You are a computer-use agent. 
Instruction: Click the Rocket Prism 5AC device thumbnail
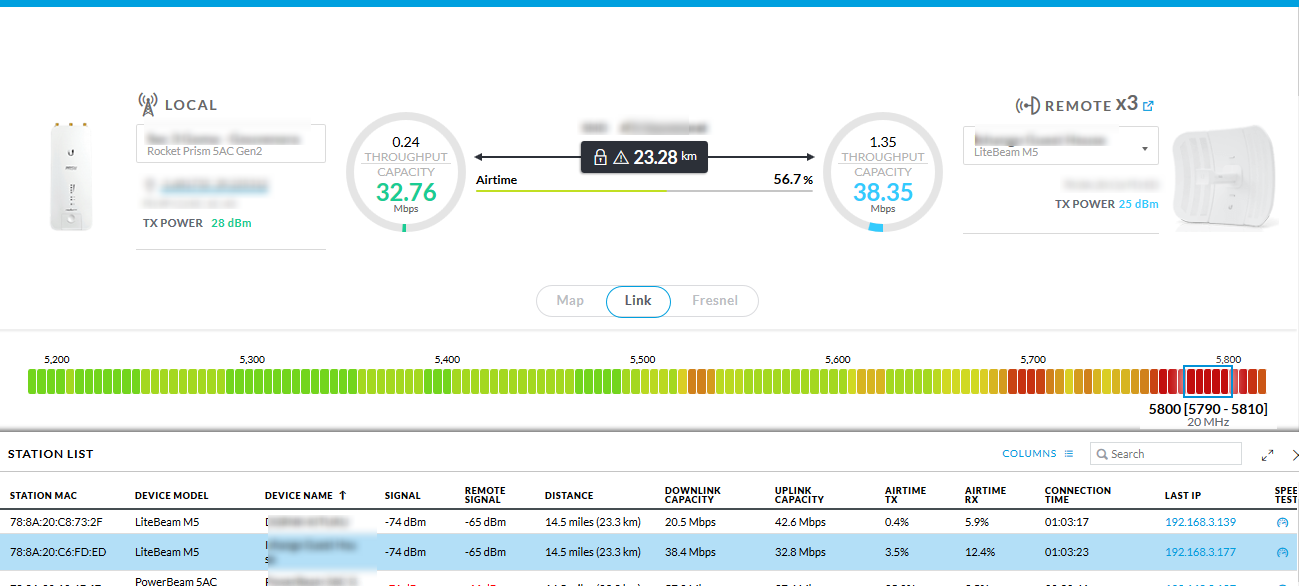click(70, 176)
